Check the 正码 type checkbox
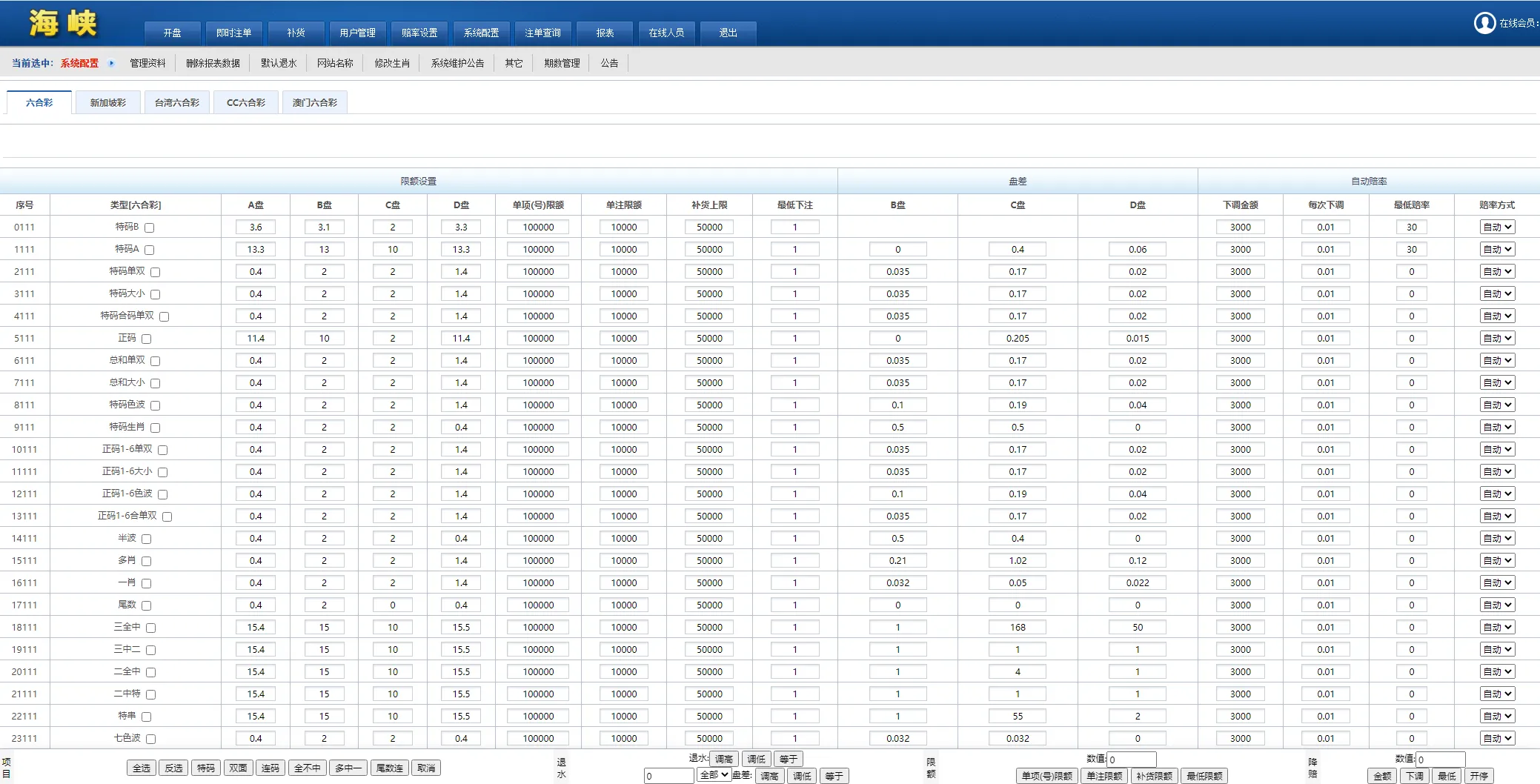 pyautogui.click(x=147, y=339)
